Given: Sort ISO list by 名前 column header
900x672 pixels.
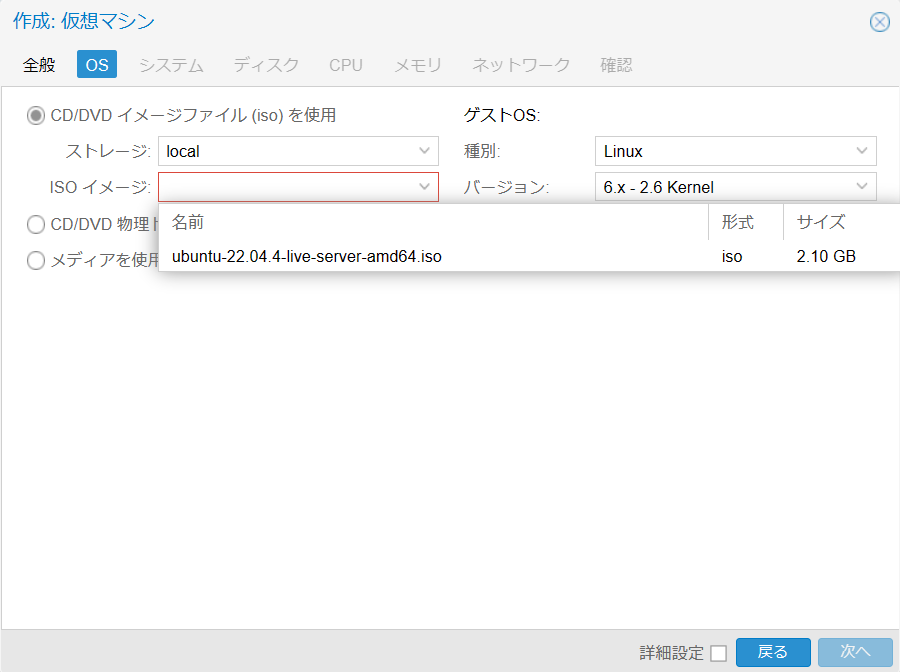Looking at the screenshot, I should click(433, 222).
